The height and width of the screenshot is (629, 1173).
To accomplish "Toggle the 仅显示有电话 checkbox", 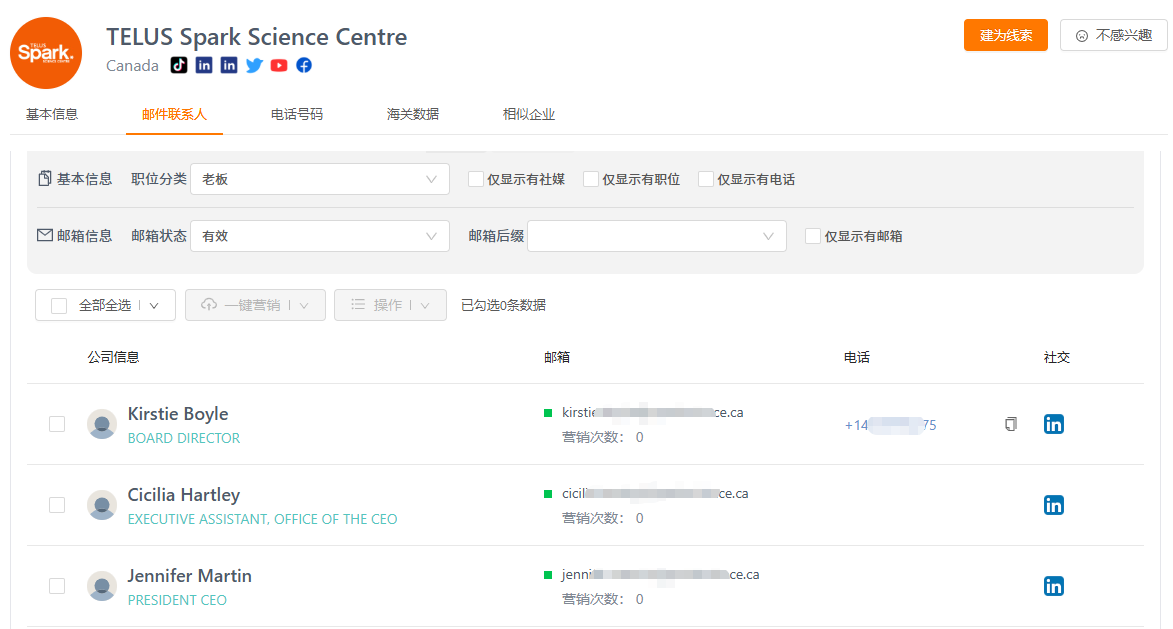I will point(705,179).
